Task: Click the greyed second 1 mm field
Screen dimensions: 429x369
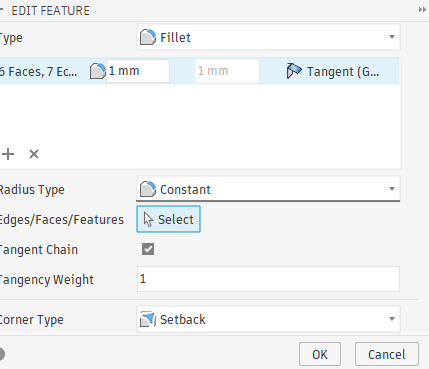Action: pyautogui.click(x=227, y=71)
